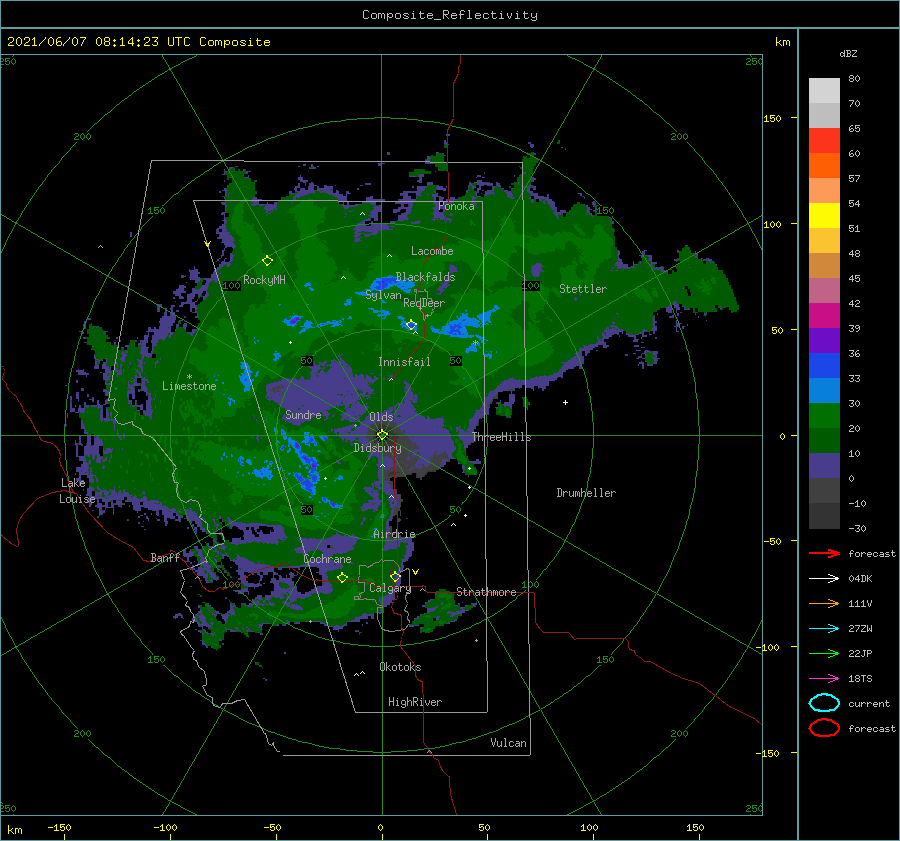The image size is (900, 841).
Task: Click the yellow radar site marker at Olds
Action: coord(382,435)
